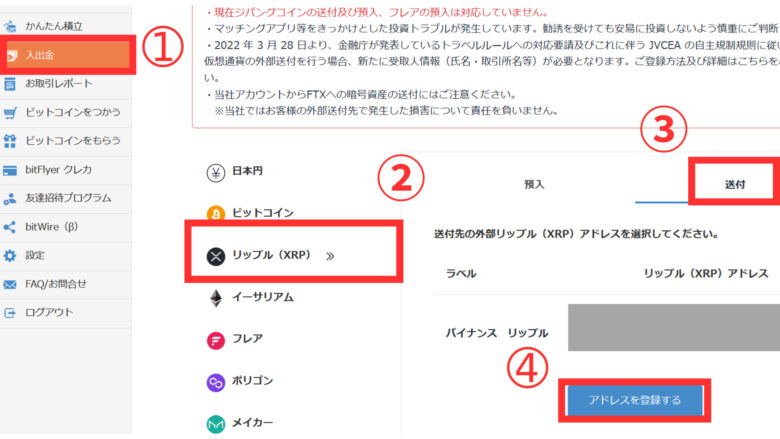Open the bitWire (β) share icon
The height and width of the screenshot is (439, 780).
10,227
